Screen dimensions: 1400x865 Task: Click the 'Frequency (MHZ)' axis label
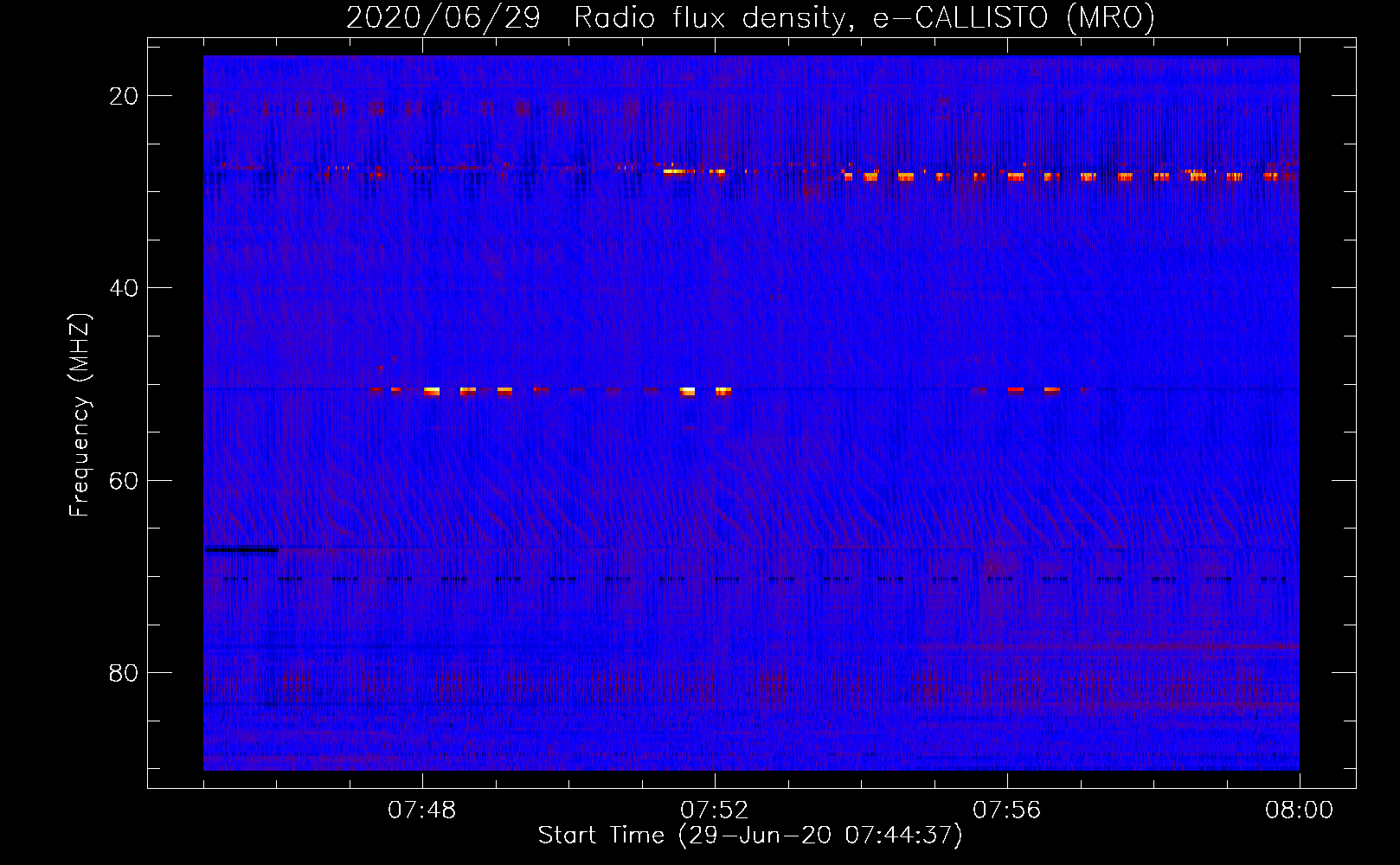tap(80, 415)
